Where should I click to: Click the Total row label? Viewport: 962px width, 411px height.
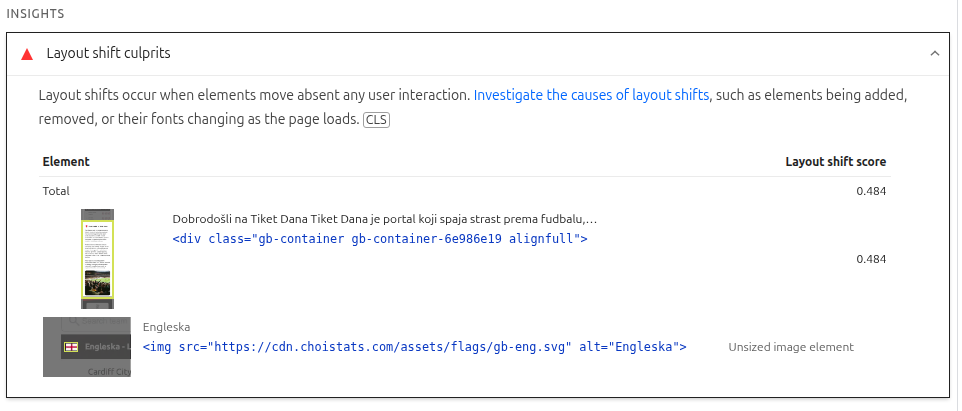(x=56, y=191)
